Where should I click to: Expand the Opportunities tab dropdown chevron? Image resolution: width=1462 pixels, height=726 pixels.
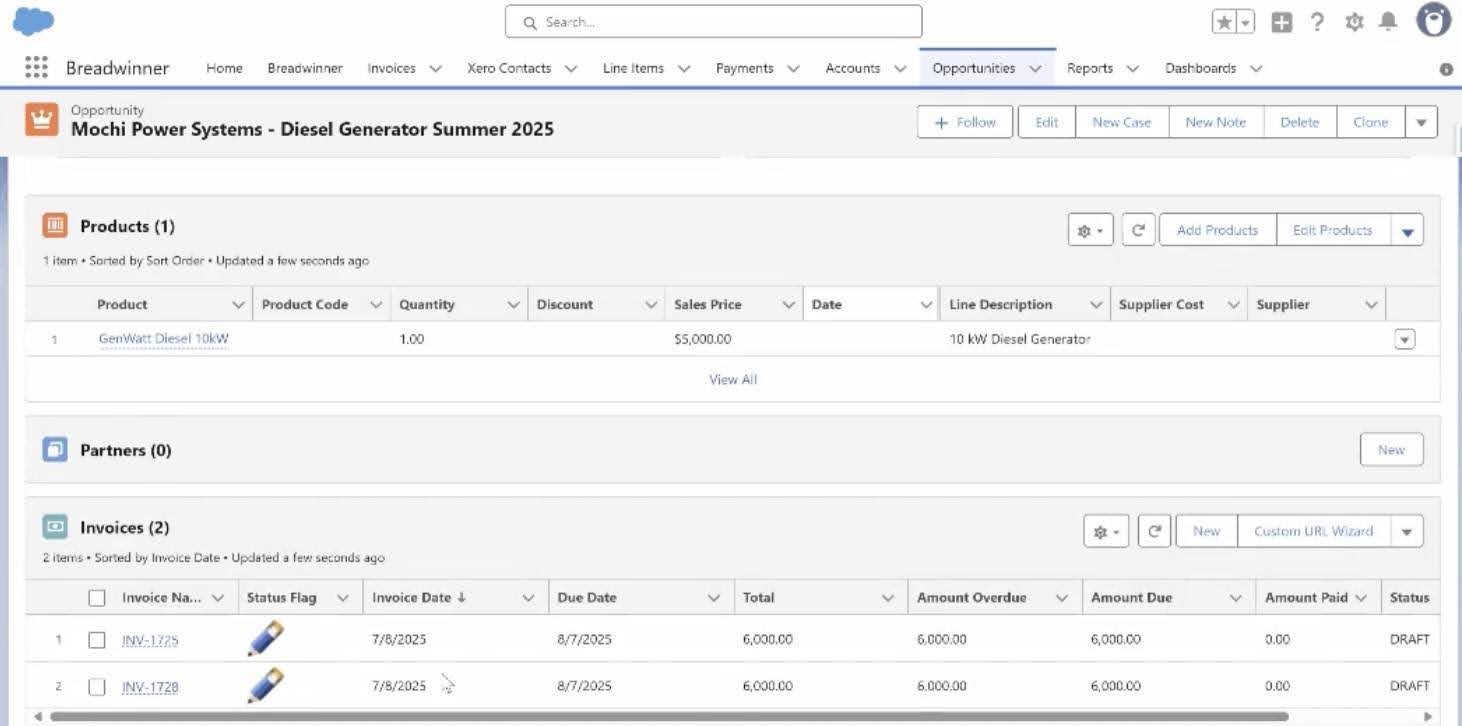[x=1035, y=69]
